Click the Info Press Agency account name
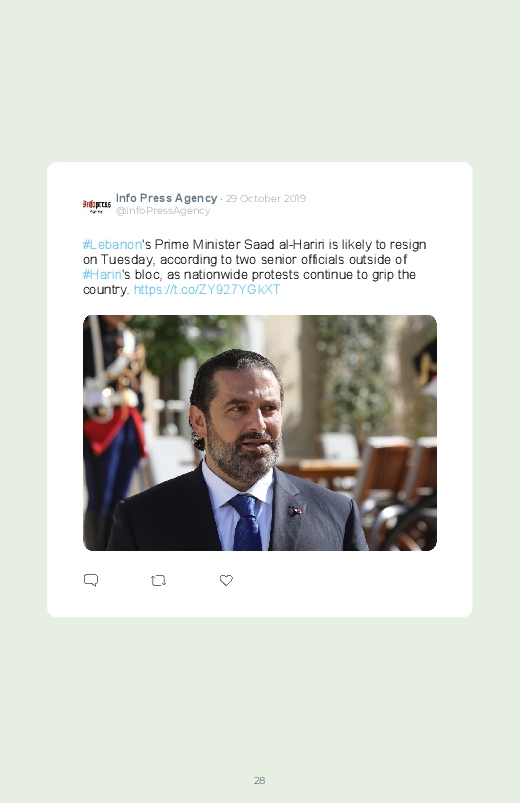520x803 pixels. [x=167, y=198]
